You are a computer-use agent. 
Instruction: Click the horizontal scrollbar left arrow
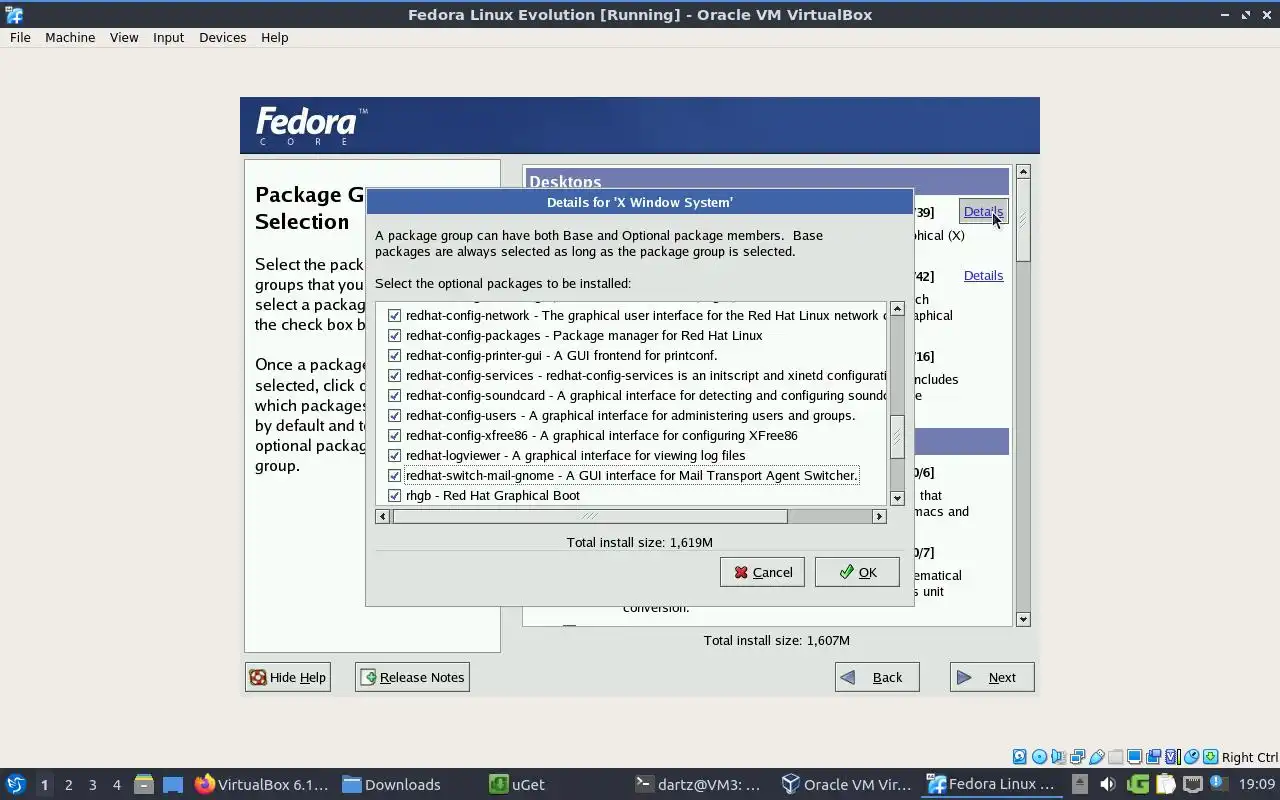point(382,516)
